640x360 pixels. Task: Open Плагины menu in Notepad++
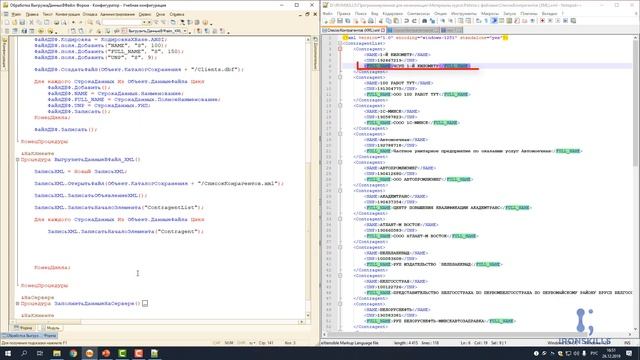click(529, 13)
